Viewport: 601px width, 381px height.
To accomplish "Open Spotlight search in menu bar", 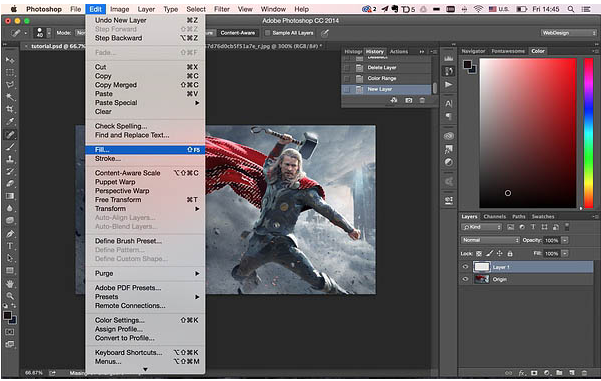I will pos(571,9).
